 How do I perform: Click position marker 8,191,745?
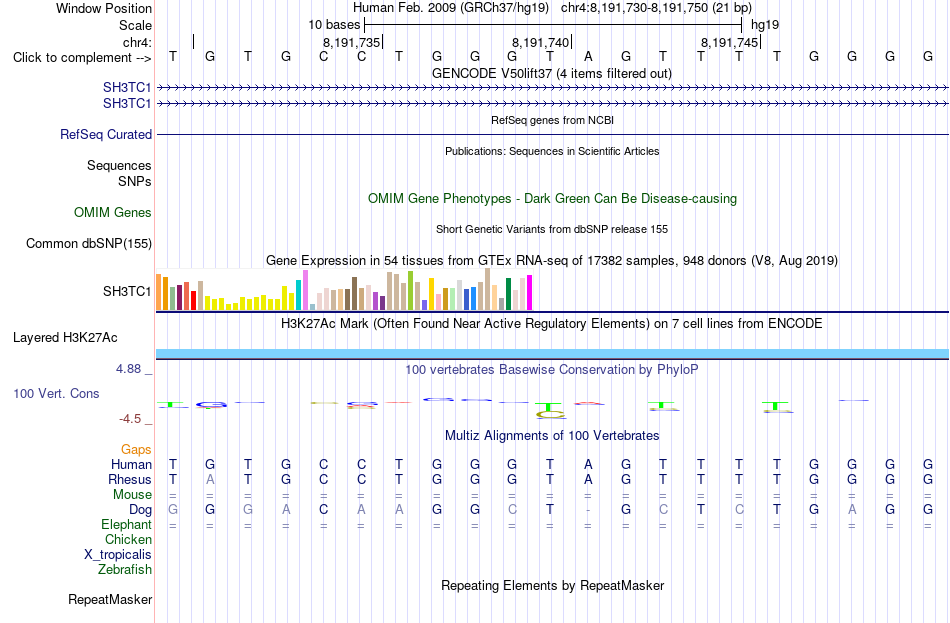click(729, 42)
